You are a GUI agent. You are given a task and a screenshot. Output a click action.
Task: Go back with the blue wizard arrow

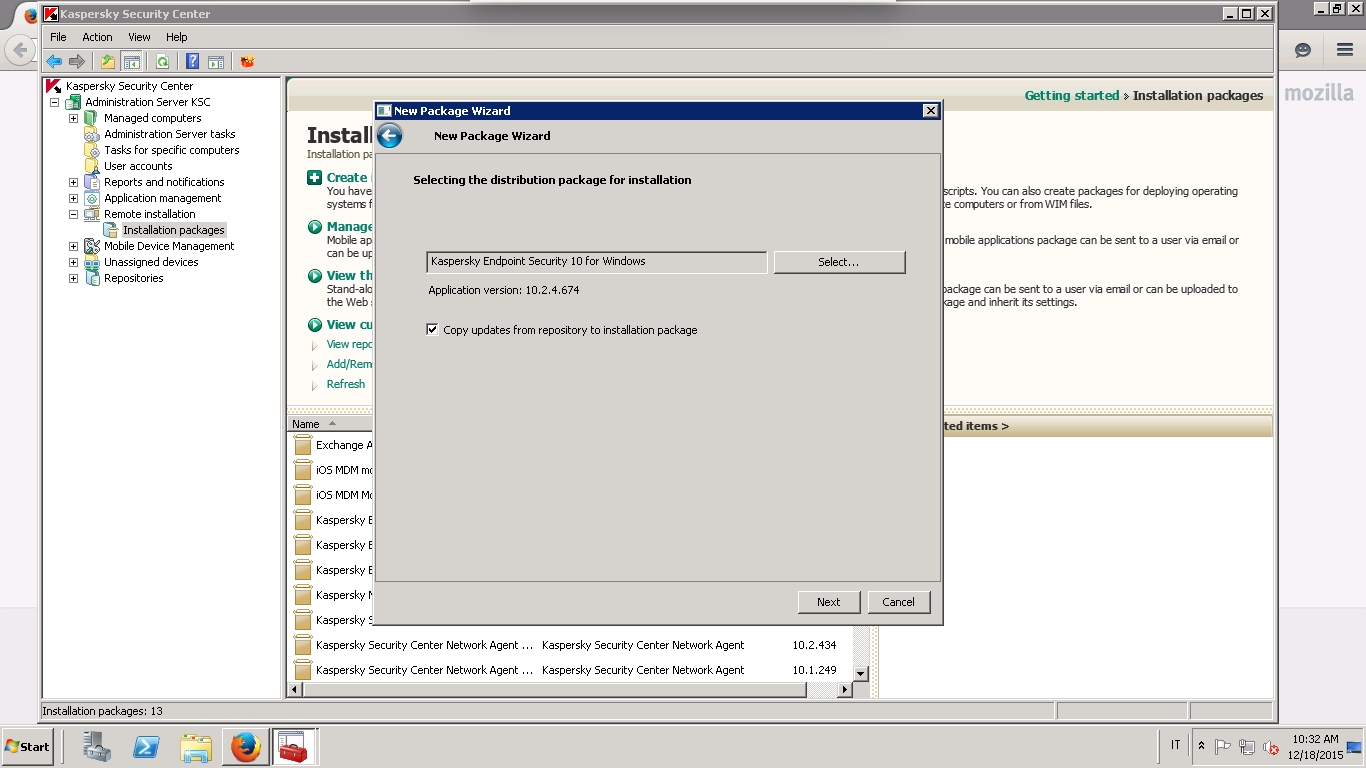[390, 136]
